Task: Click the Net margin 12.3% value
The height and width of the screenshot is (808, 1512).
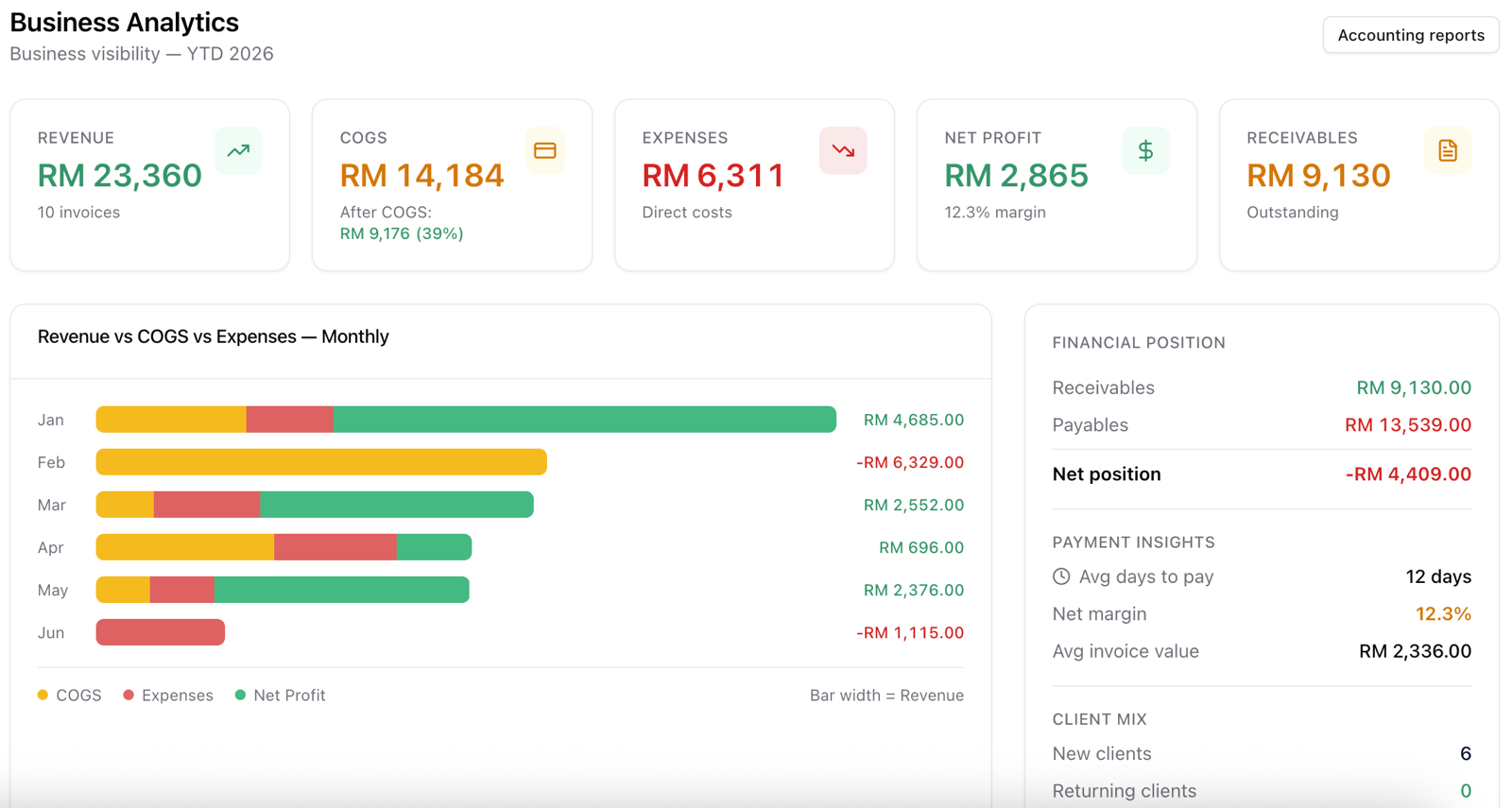Action: pos(1443,614)
